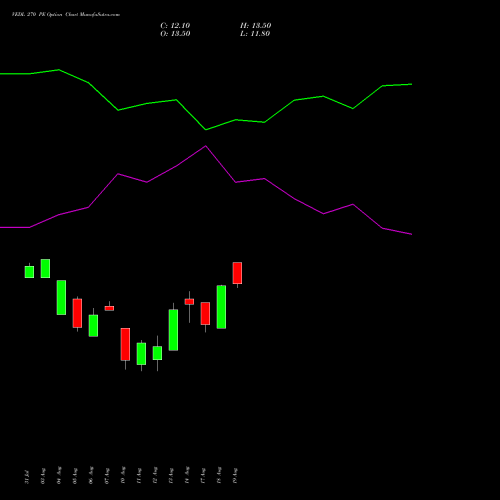Click the open price value O: 13.50
Image resolution: width=500 pixels, height=500 pixels.
[x=175, y=34]
